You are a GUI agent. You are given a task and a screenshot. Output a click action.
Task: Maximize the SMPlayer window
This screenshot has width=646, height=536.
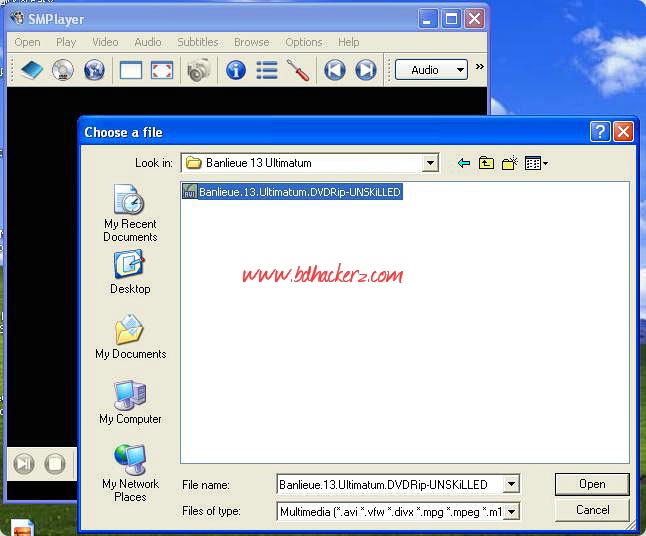451,19
